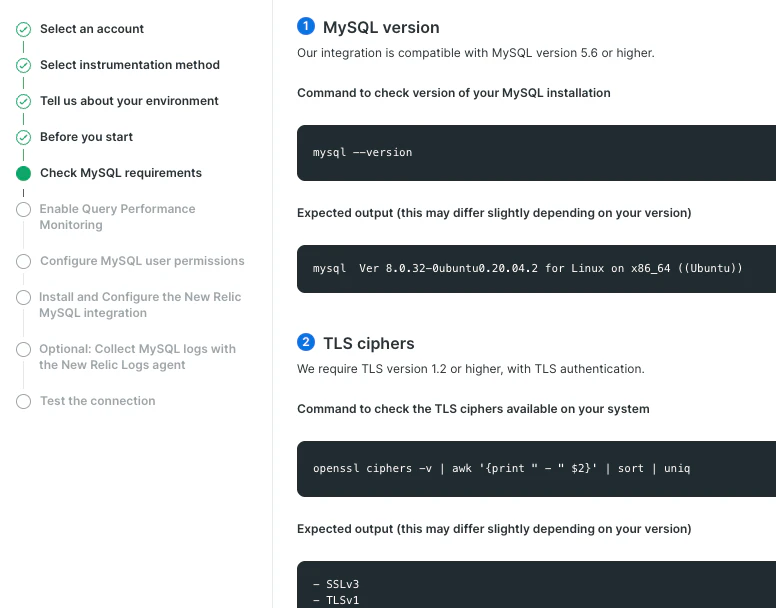The height and width of the screenshot is (608, 776).
Task: Open the Select an account step
Action: (x=92, y=29)
